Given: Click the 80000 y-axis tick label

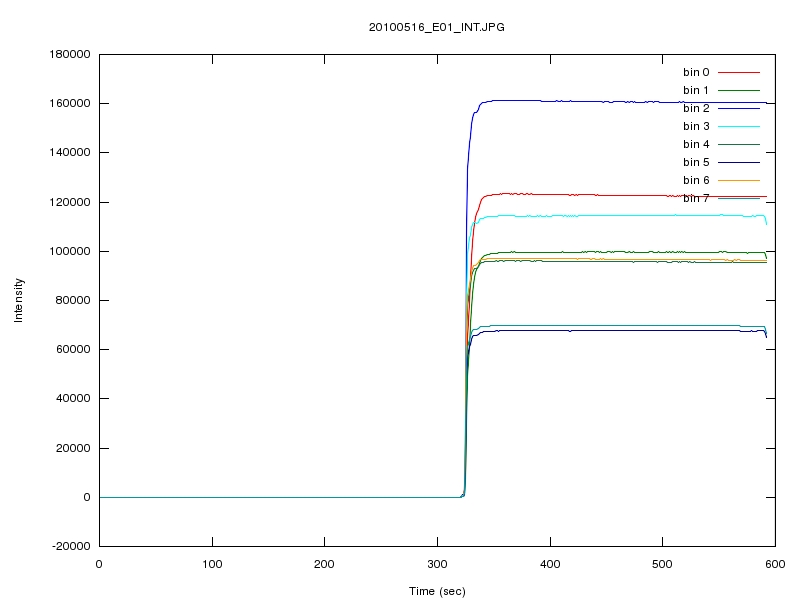Looking at the screenshot, I should (73, 300).
